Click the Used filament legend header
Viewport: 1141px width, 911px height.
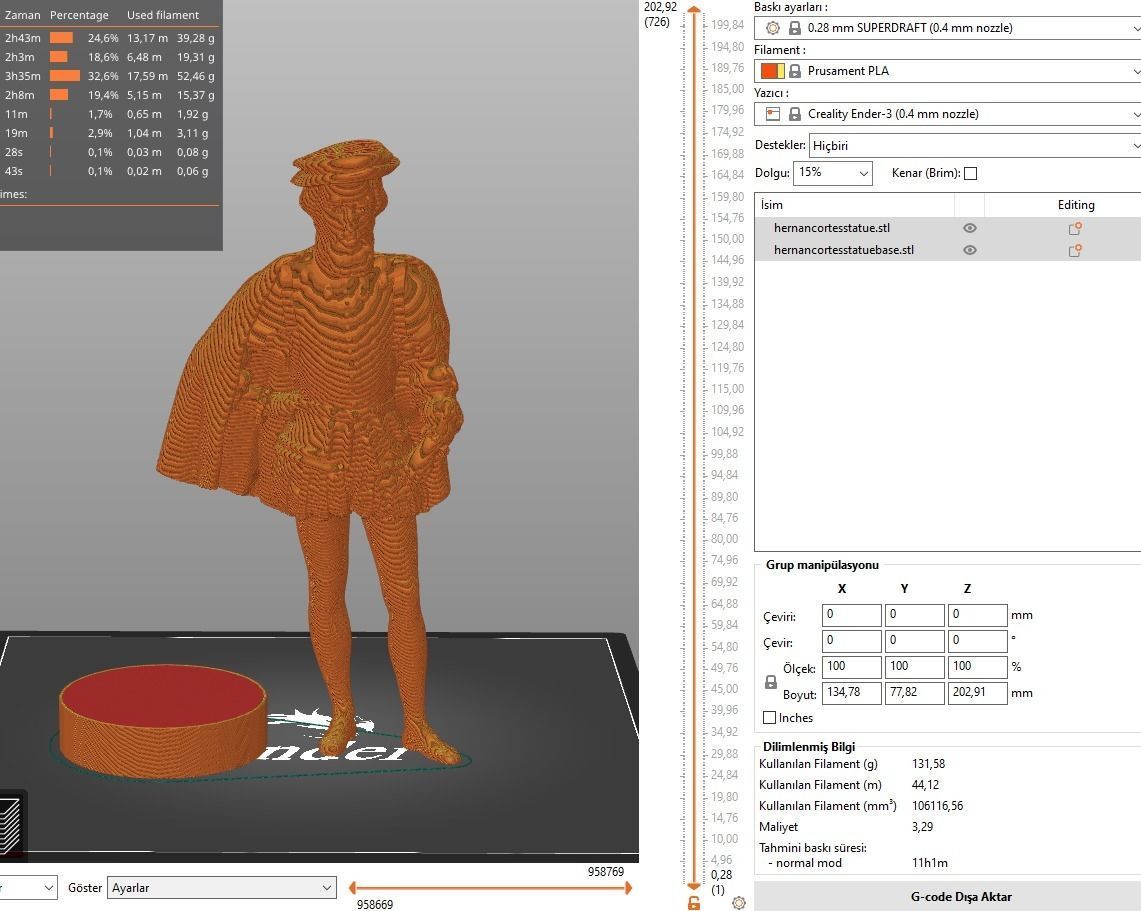(163, 15)
